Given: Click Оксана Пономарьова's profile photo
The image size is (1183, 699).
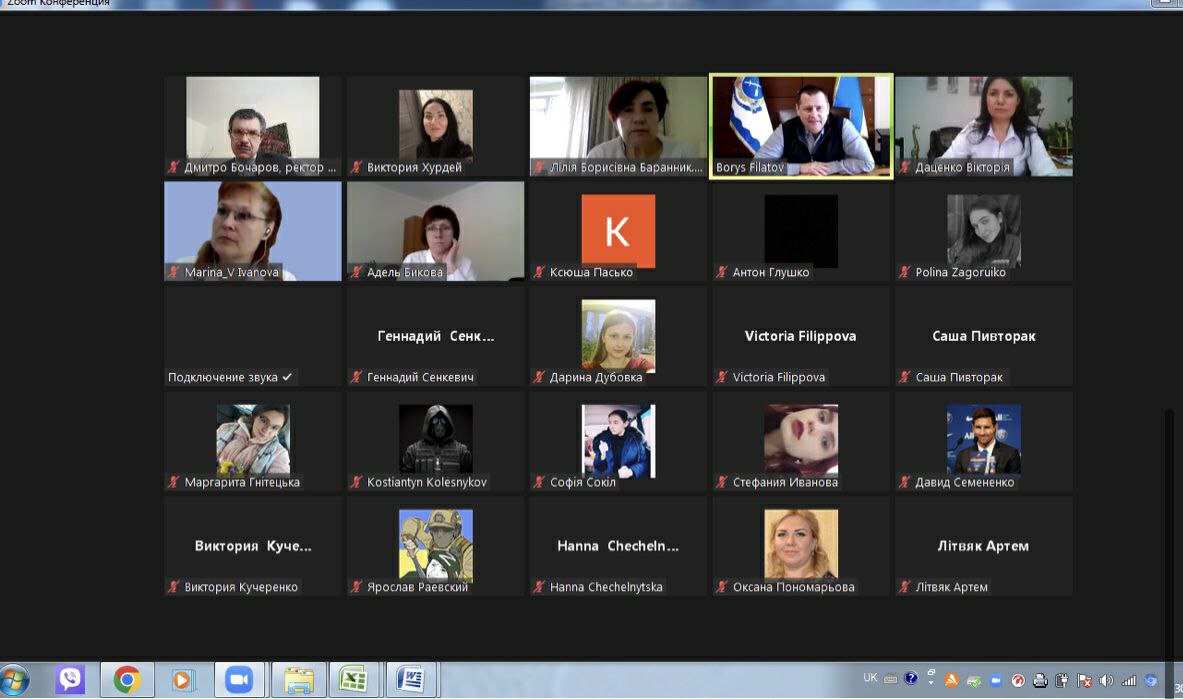Looking at the screenshot, I should [x=801, y=545].
